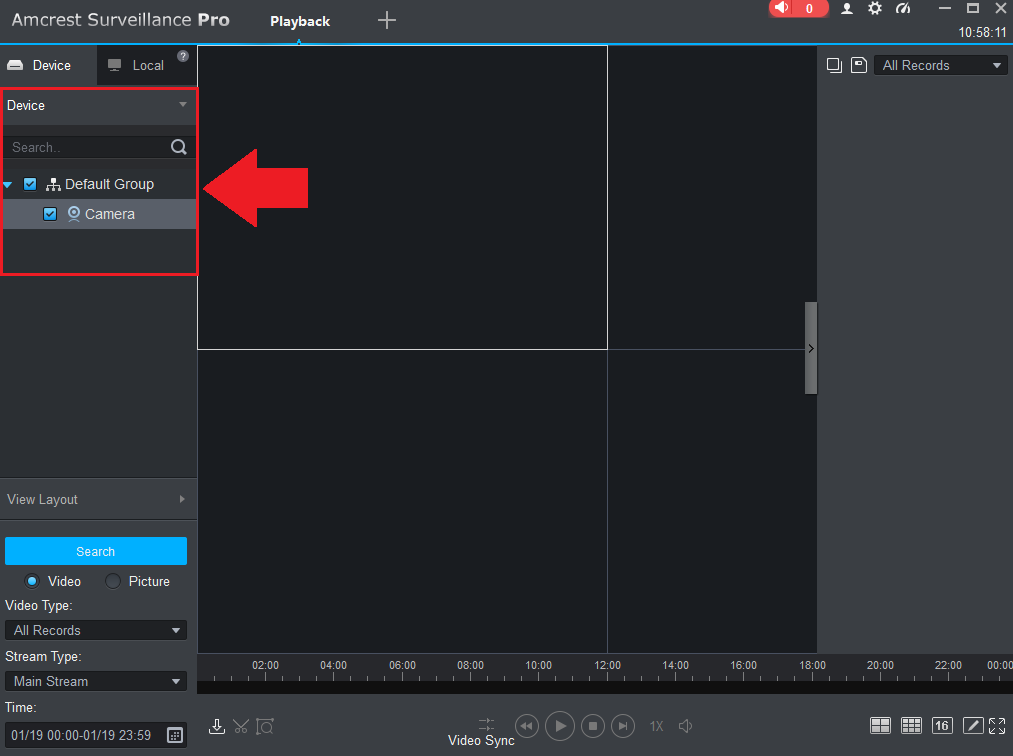Click the blue Search button
This screenshot has width=1013, height=756.
(x=96, y=551)
